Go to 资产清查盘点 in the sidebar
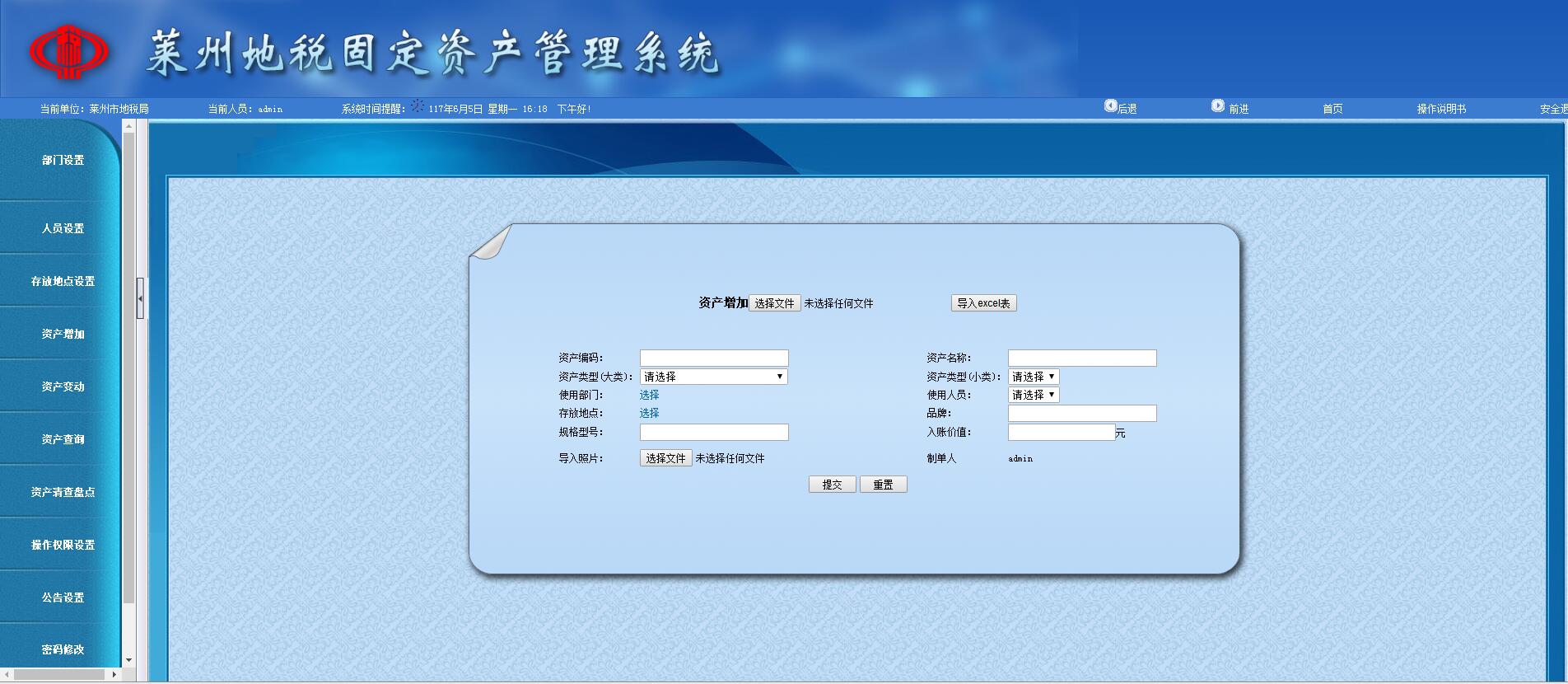Screen dimensions: 1568x684 click(63, 492)
